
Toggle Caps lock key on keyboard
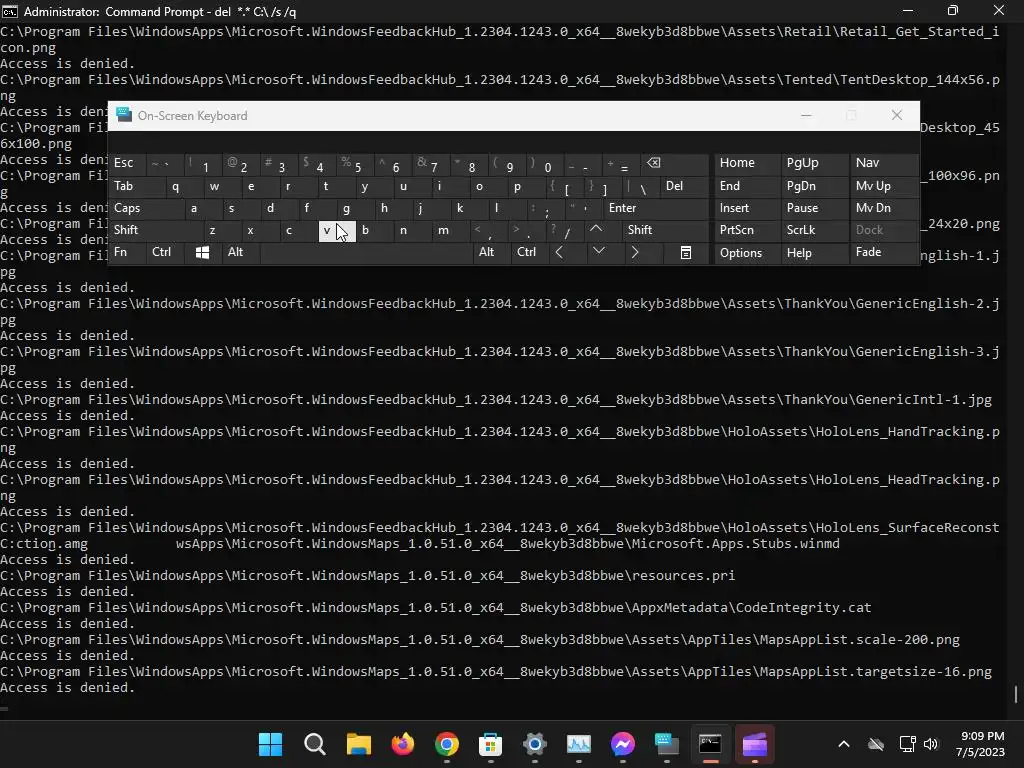pyautogui.click(x=147, y=208)
